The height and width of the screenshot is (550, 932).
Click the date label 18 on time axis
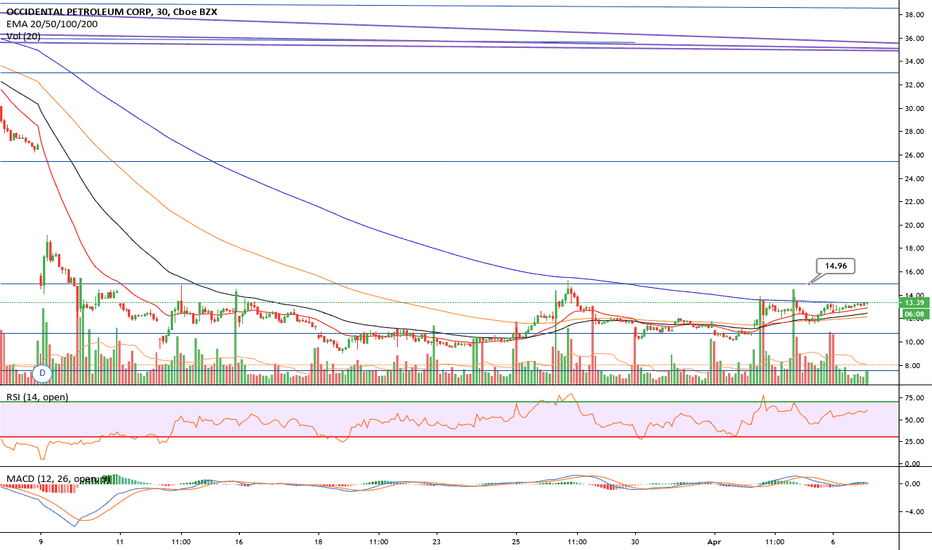click(318, 542)
